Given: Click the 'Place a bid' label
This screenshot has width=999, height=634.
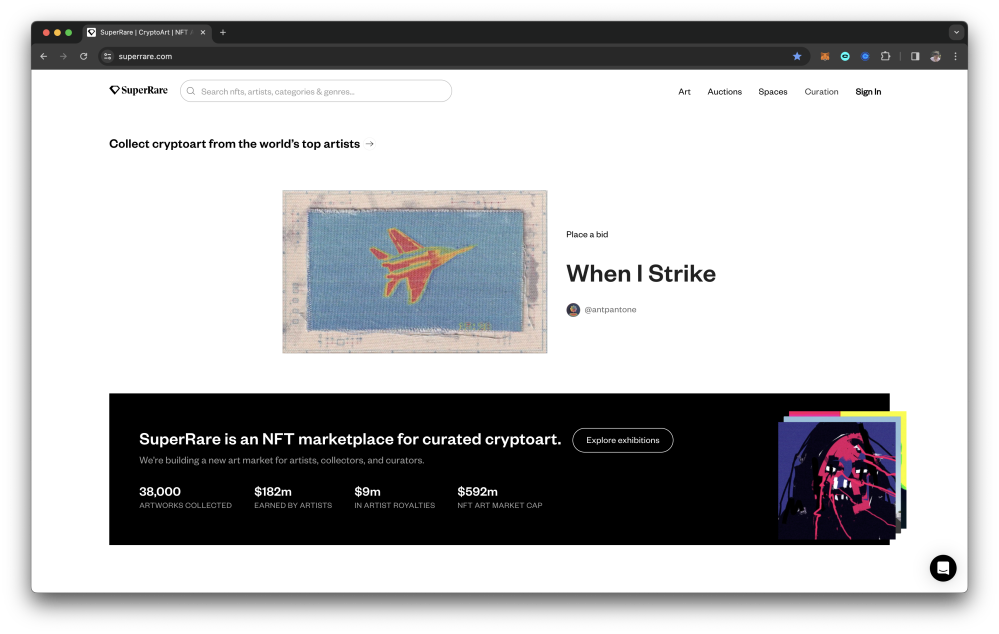Looking at the screenshot, I should (x=587, y=234).
